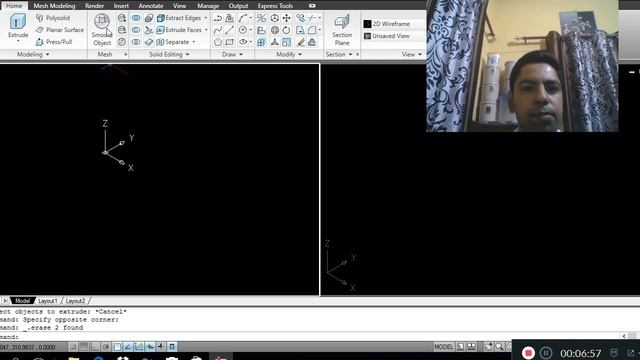Apply solid Subtract tool
Viewport: 640px width, 360px height.
coord(136,30)
